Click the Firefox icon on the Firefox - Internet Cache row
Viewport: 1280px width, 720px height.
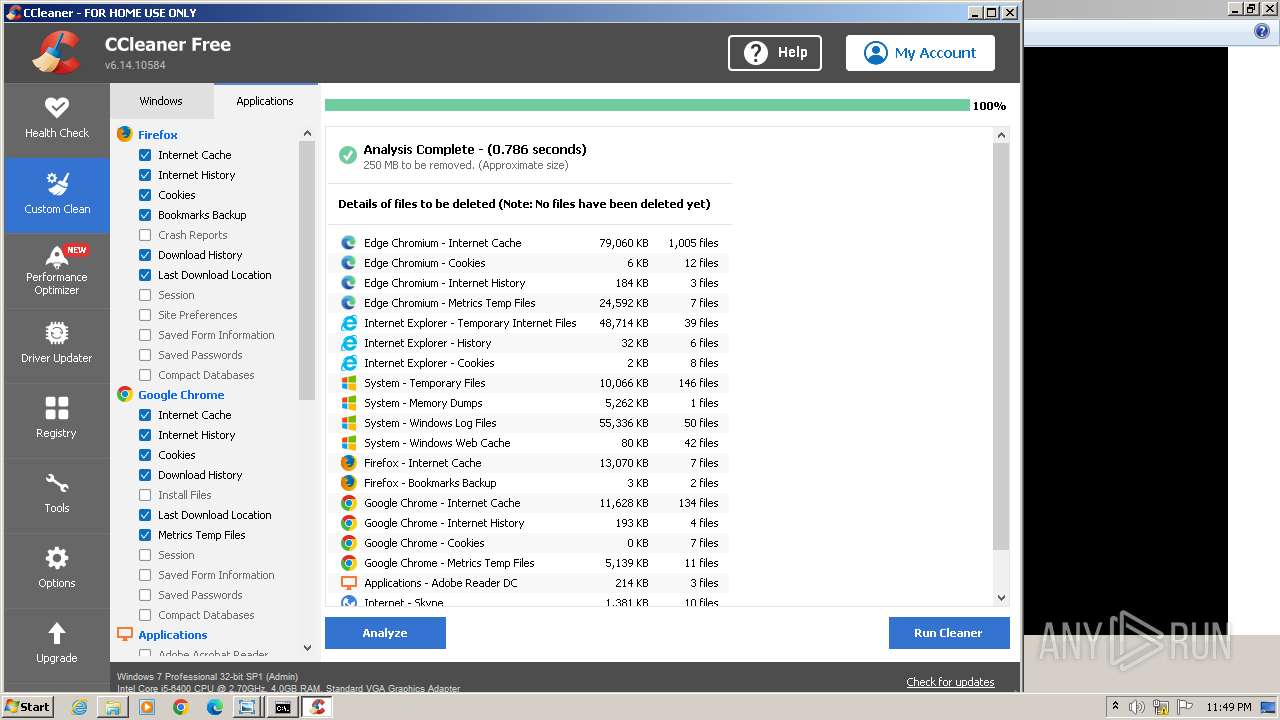pos(349,463)
